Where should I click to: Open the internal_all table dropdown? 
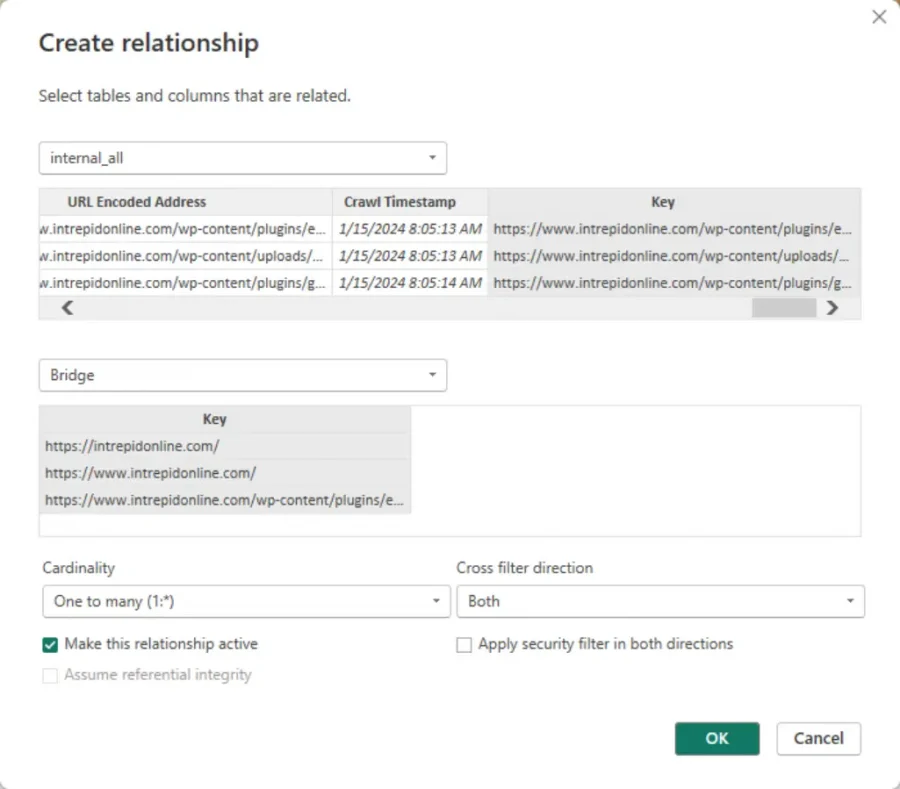[243, 158]
